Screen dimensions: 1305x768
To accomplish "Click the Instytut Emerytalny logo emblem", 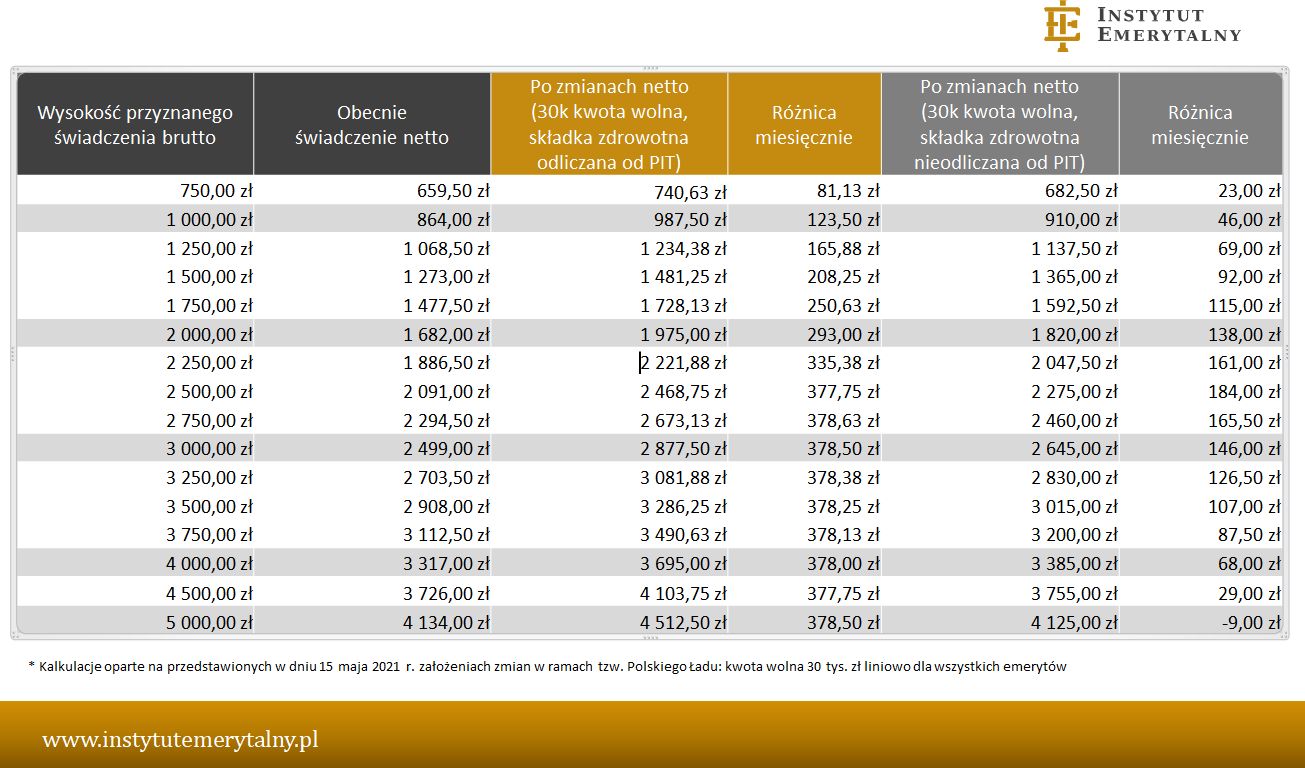I will point(1062,26).
